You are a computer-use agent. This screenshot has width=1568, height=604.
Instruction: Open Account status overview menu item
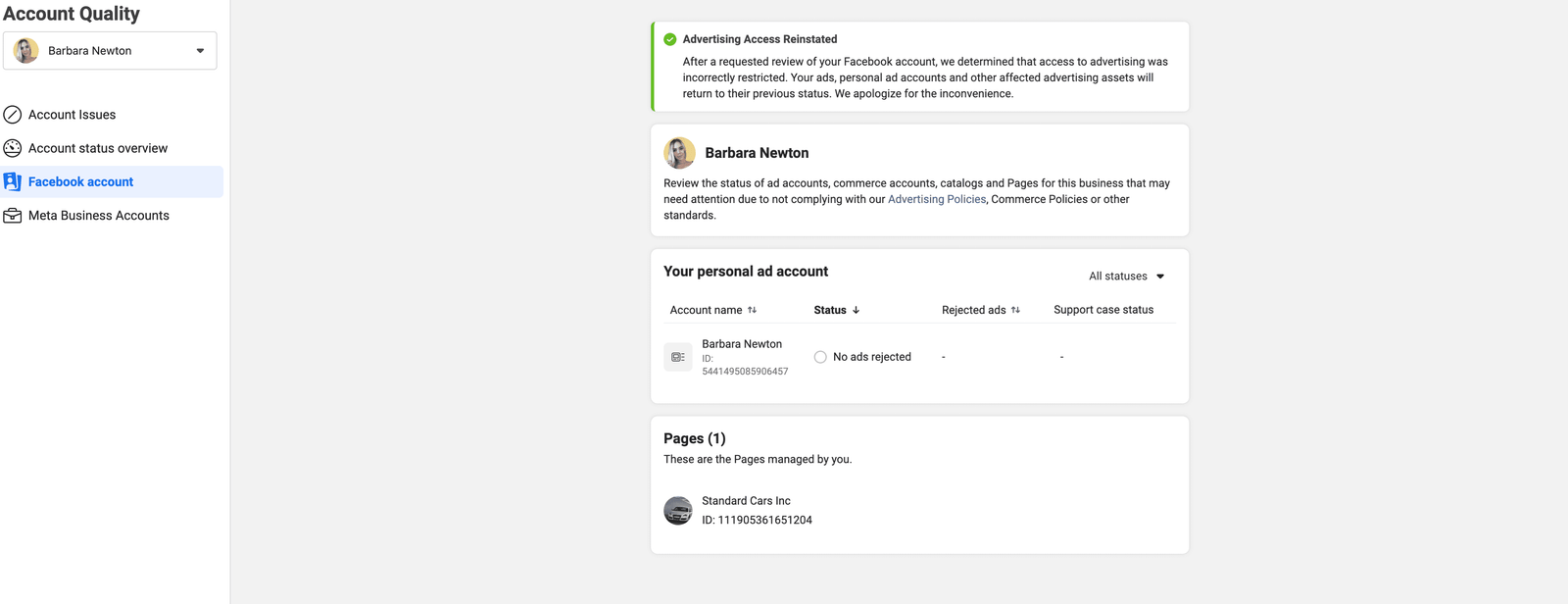(x=98, y=148)
